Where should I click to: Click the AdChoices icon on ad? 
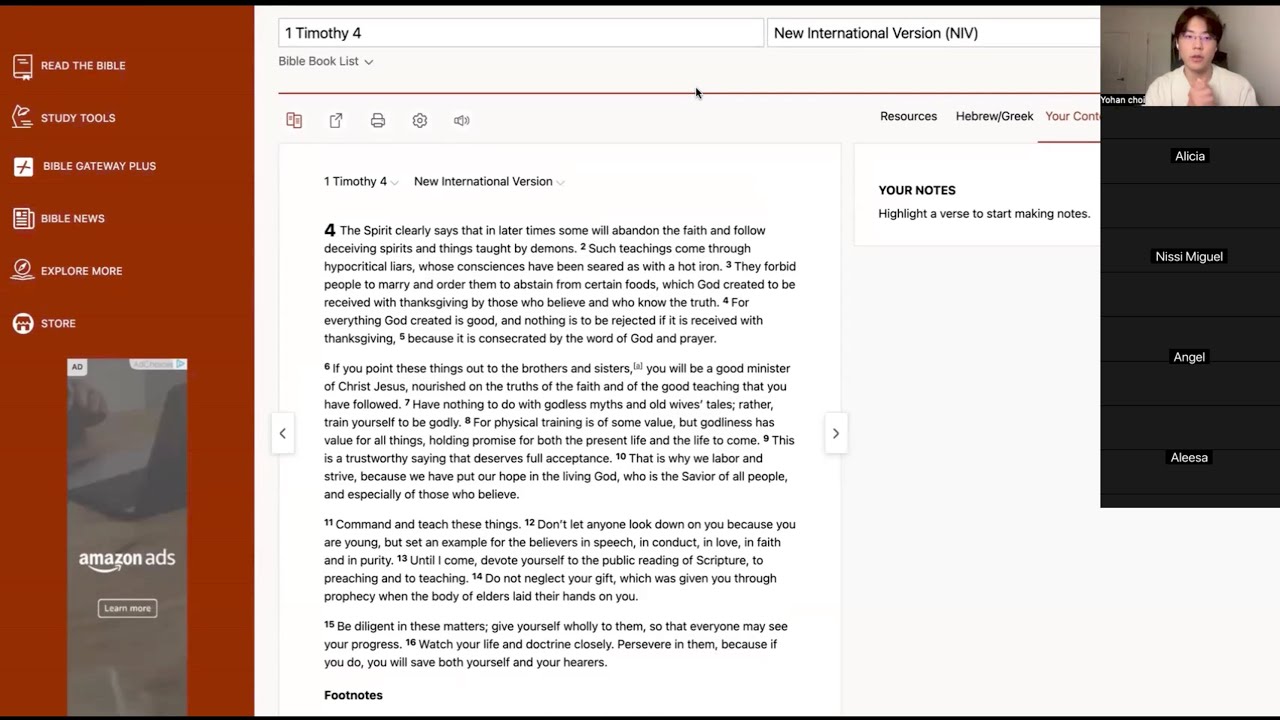point(180,364)
